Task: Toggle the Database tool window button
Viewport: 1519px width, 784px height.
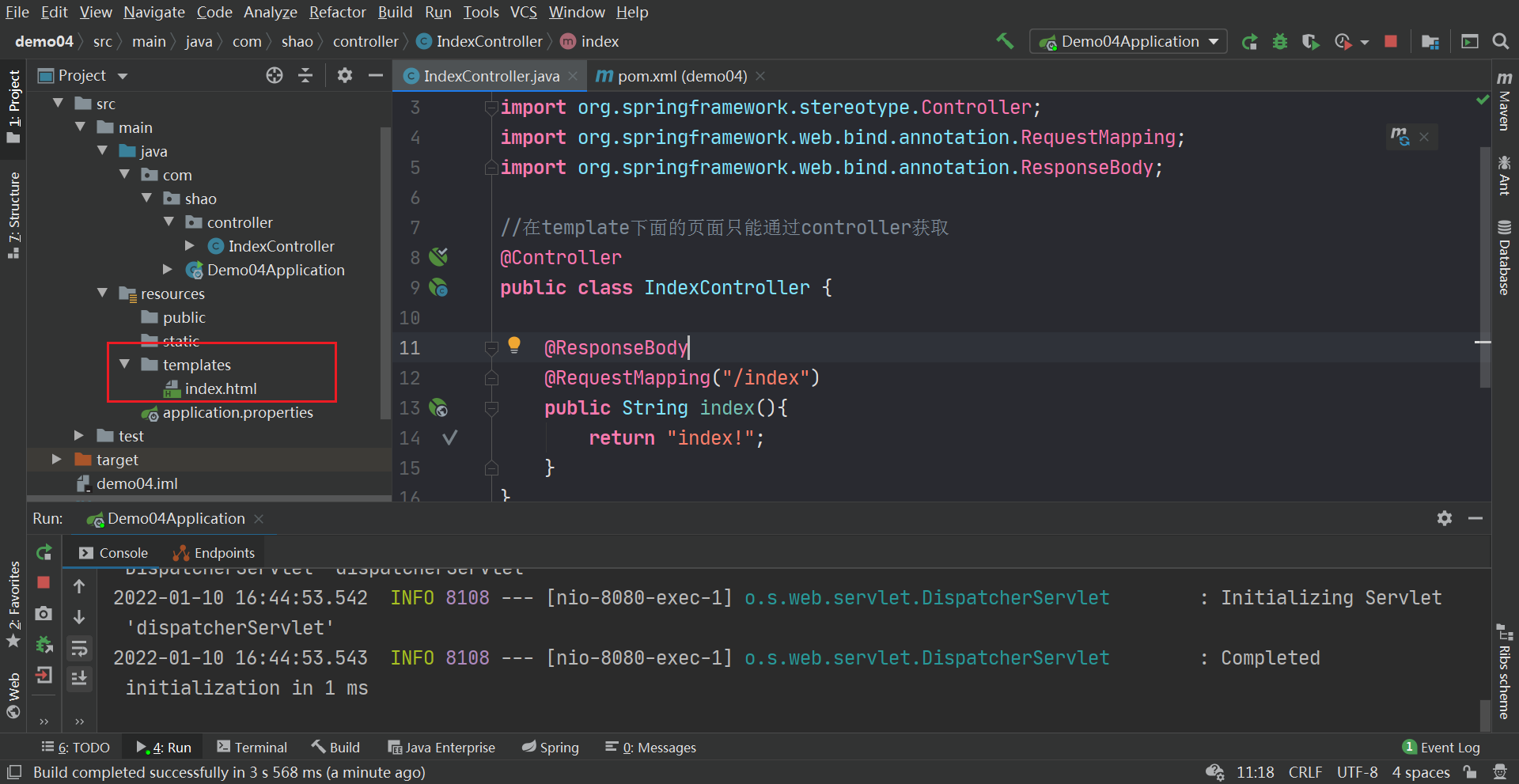Action: point(1504,257)
